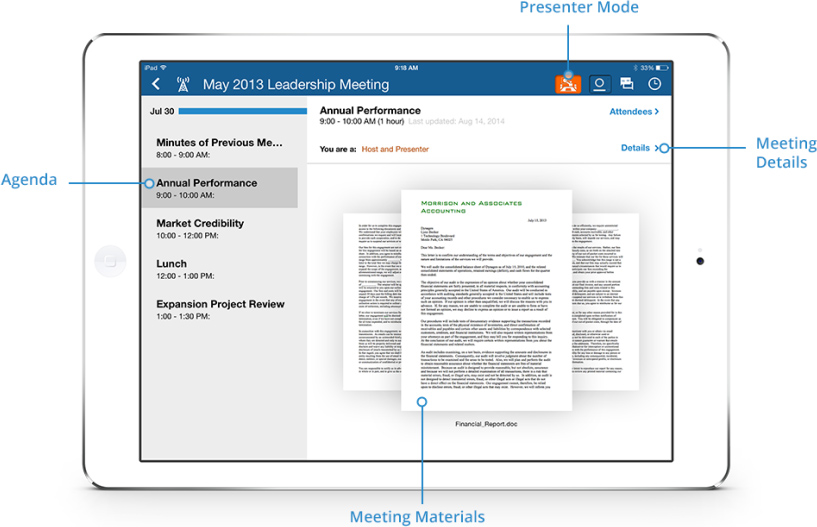This screenshot has width=817, height=527.
Task: Tap the iPad home button
Action: point(110,261)
